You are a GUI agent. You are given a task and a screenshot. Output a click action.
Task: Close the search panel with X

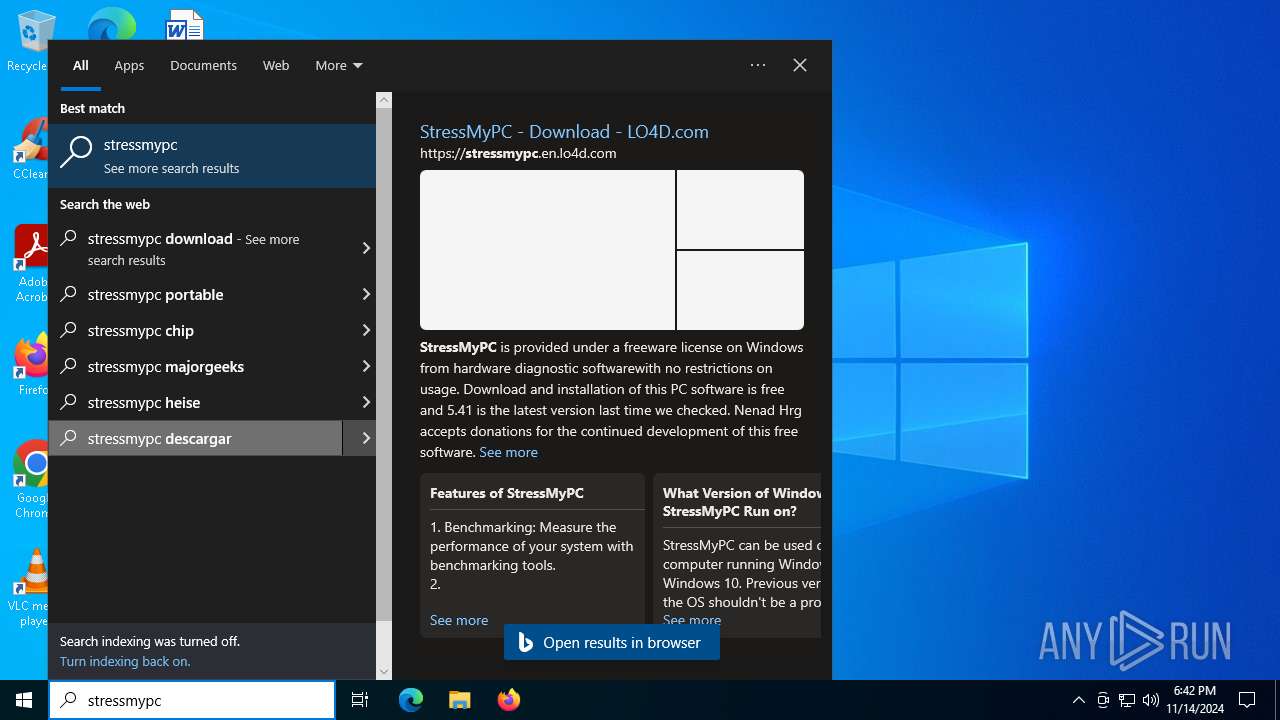coord(800,65)
